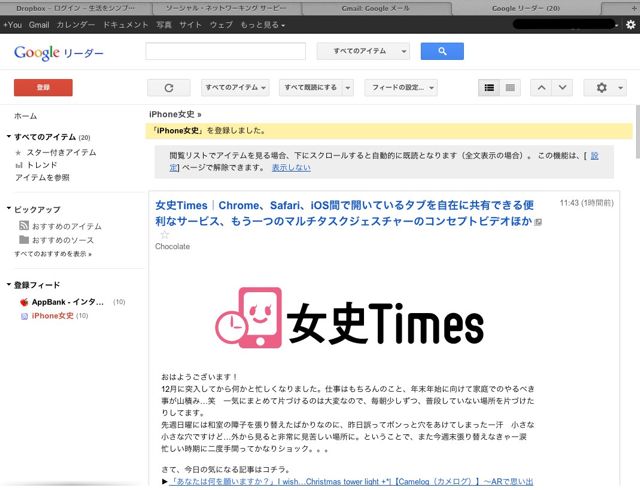Click おすすめのアイテム feed icon
Viewport: 640px width, 490px height.
point(24,225)
